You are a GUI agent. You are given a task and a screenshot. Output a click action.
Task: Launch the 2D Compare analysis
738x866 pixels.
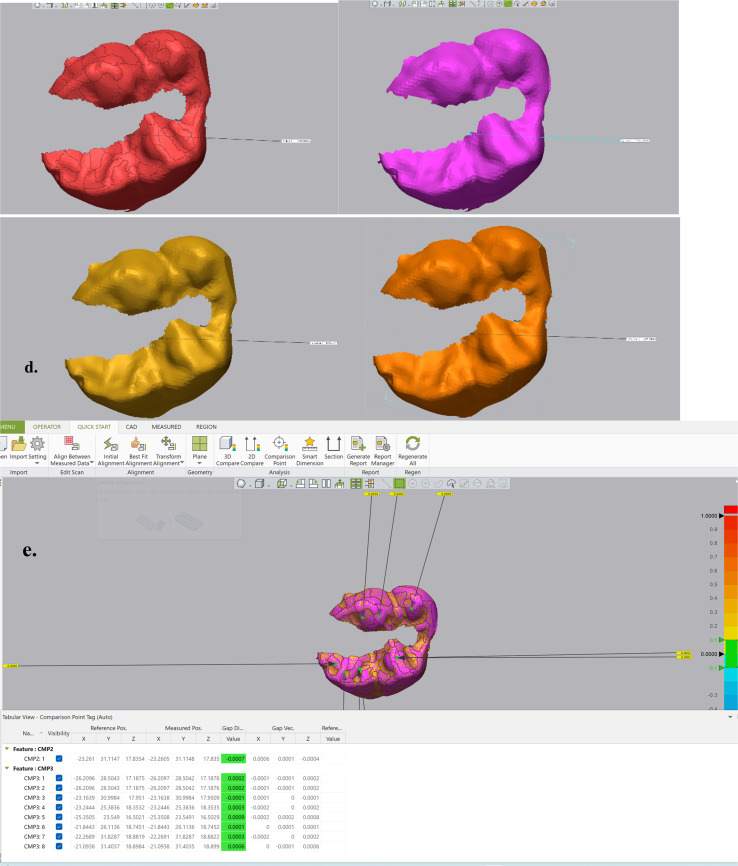251,450
